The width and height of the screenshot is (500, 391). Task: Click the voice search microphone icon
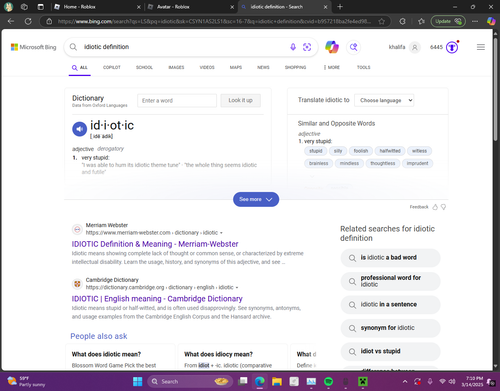click(293, 47)
